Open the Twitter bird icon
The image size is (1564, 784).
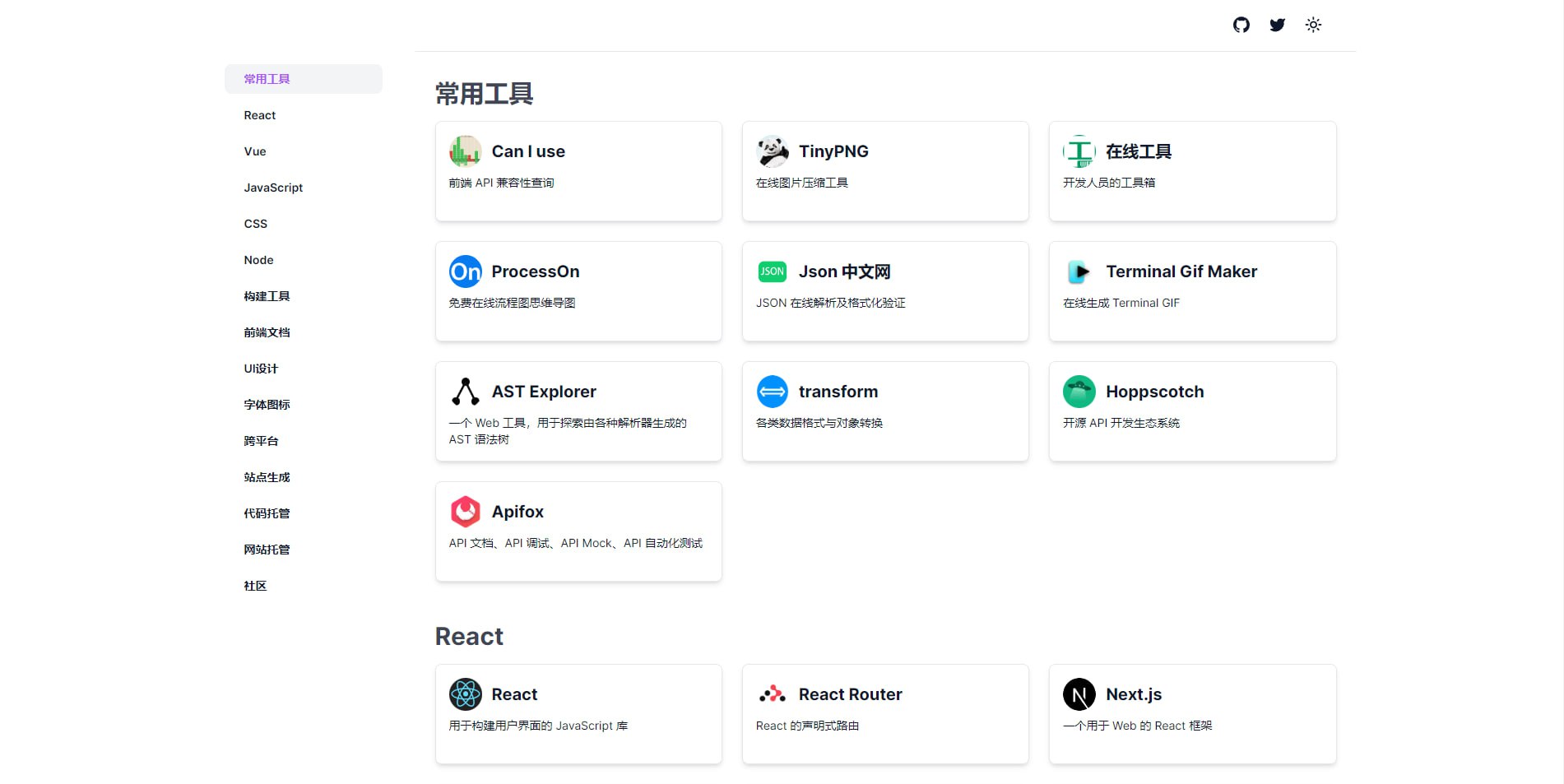click(x=1277, y=25)
